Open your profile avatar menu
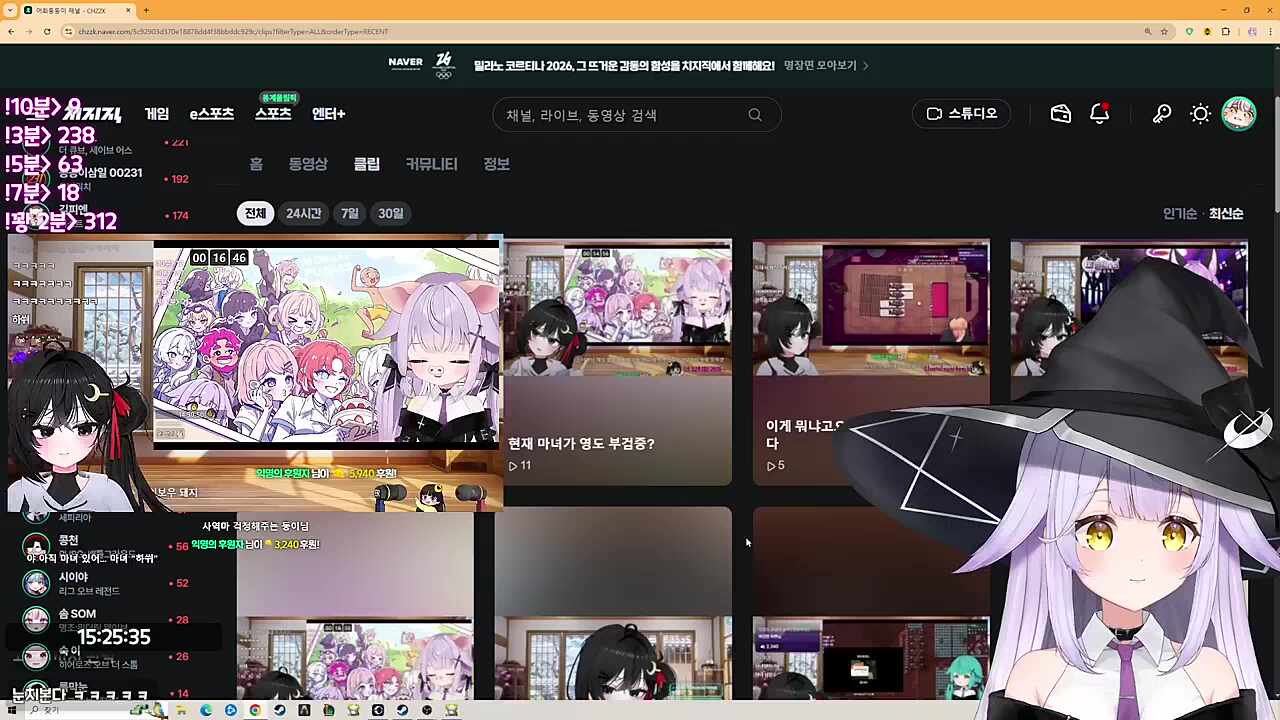The height and width of the screenshot is (720, 1280). coord(1239,114)
